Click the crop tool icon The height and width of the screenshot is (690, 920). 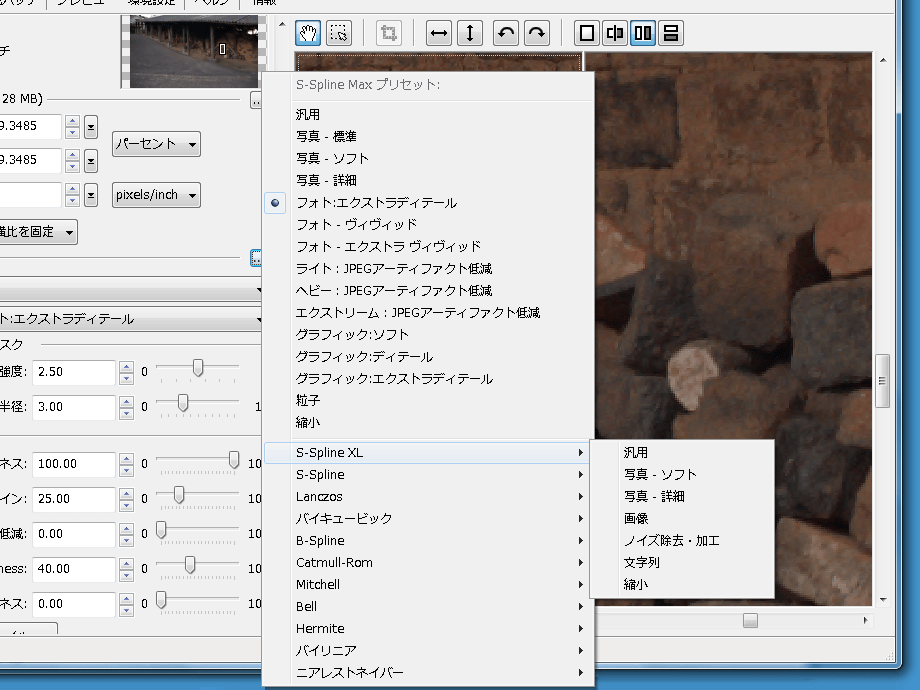click(x=389, y=33)
